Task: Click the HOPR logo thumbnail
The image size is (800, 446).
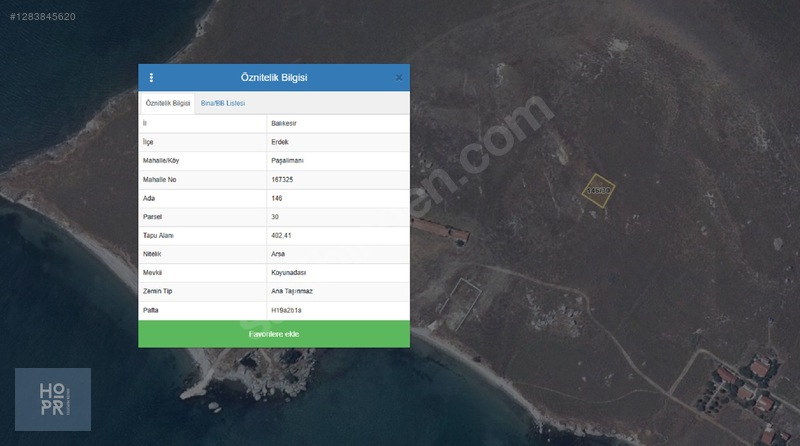Action: click(x=53, y=399)
